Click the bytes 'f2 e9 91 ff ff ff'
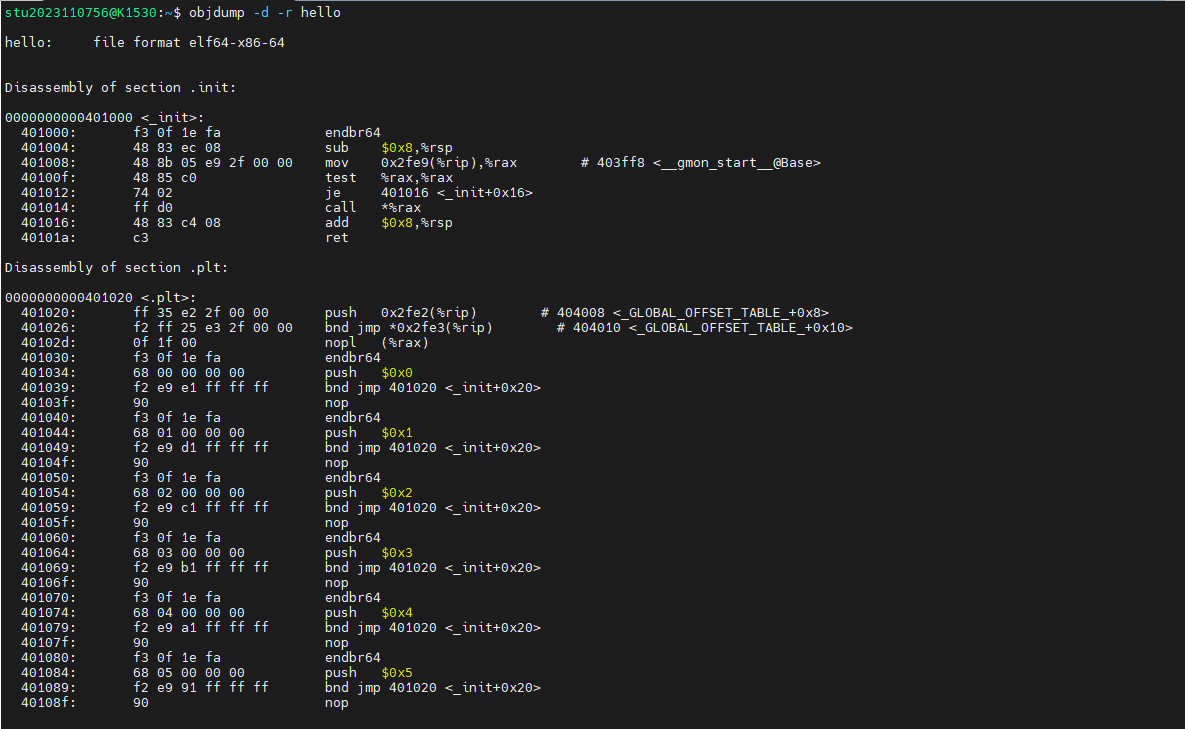Image resolution: width=1185 pixels, height=729 pixels. 201,688
